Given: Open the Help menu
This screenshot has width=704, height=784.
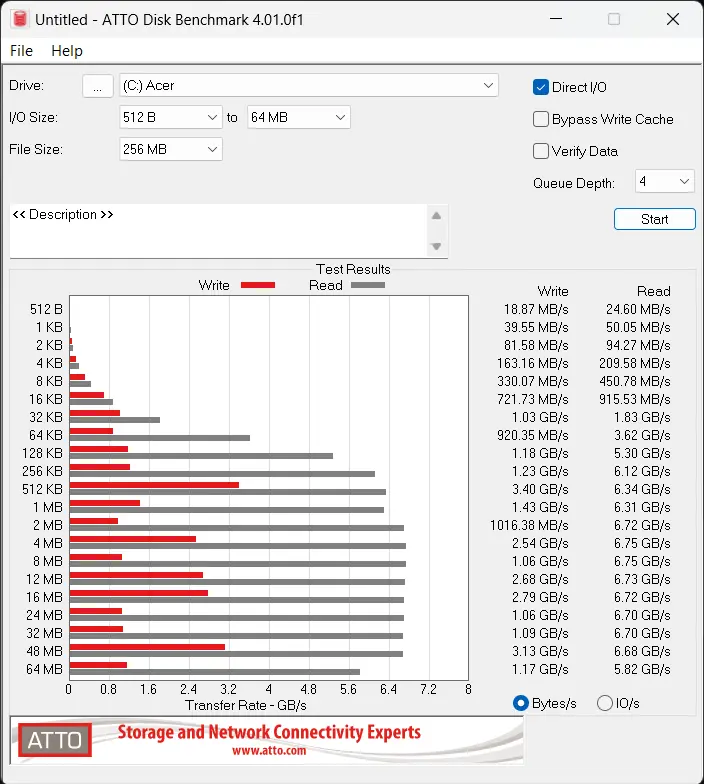Looking at the screenshot, I should click(x=67, y=50).
